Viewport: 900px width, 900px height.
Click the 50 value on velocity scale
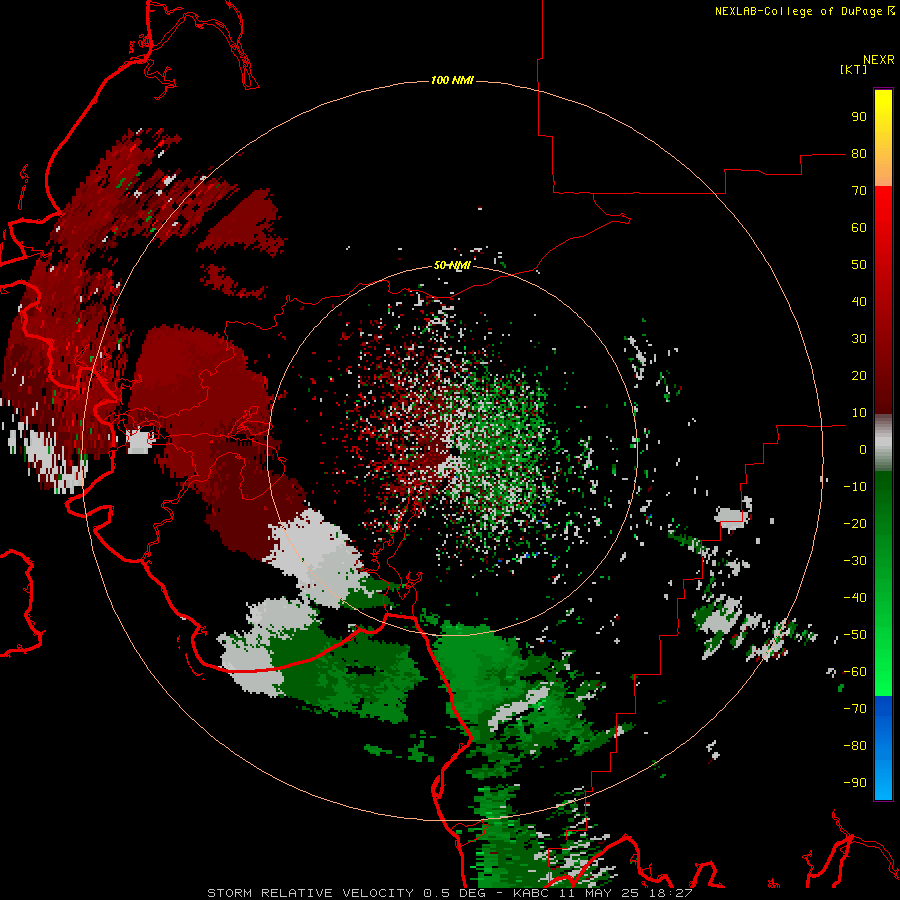[859, 265]
